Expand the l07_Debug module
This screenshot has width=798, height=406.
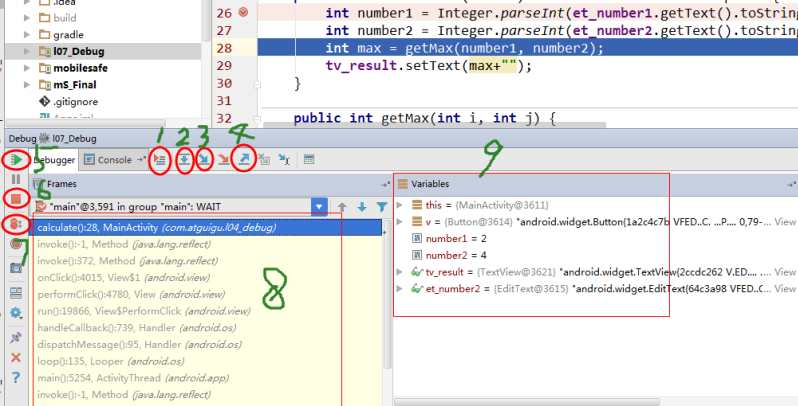coord(27,51)
